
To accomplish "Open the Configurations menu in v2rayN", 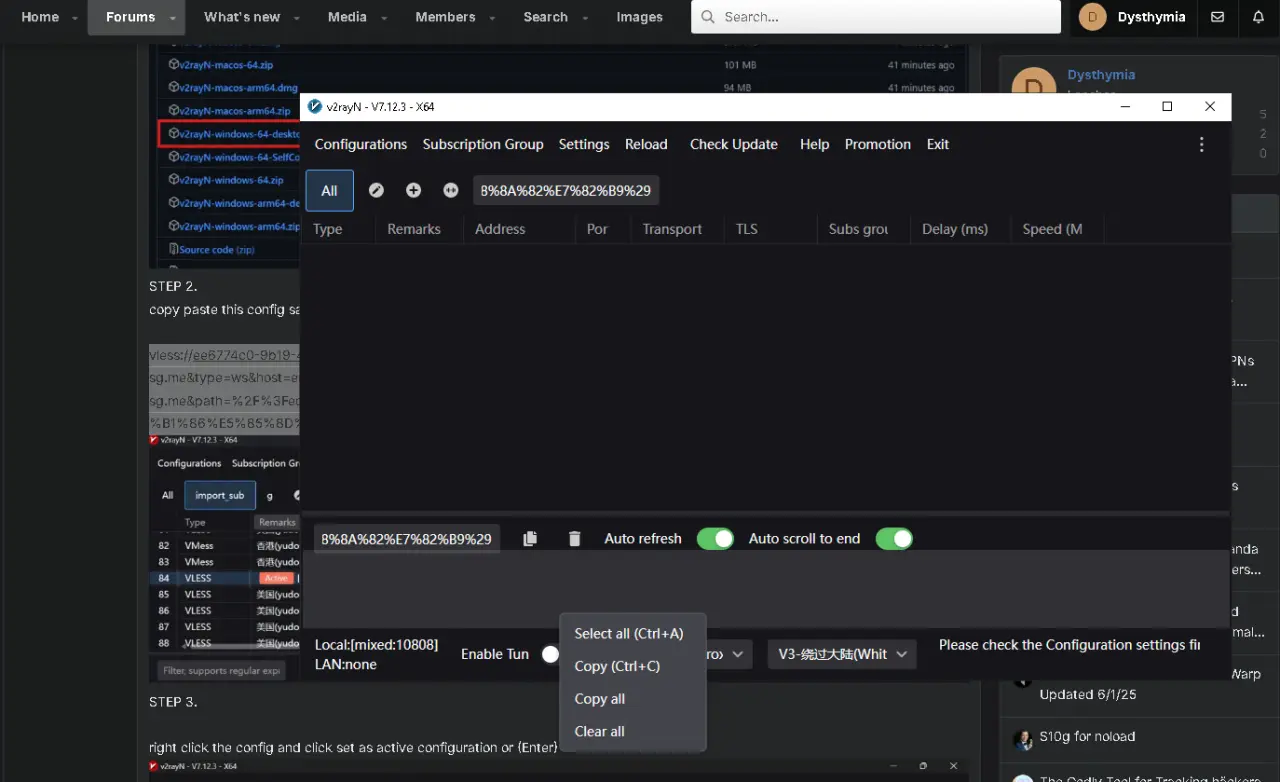I will (x=361, y=144).
